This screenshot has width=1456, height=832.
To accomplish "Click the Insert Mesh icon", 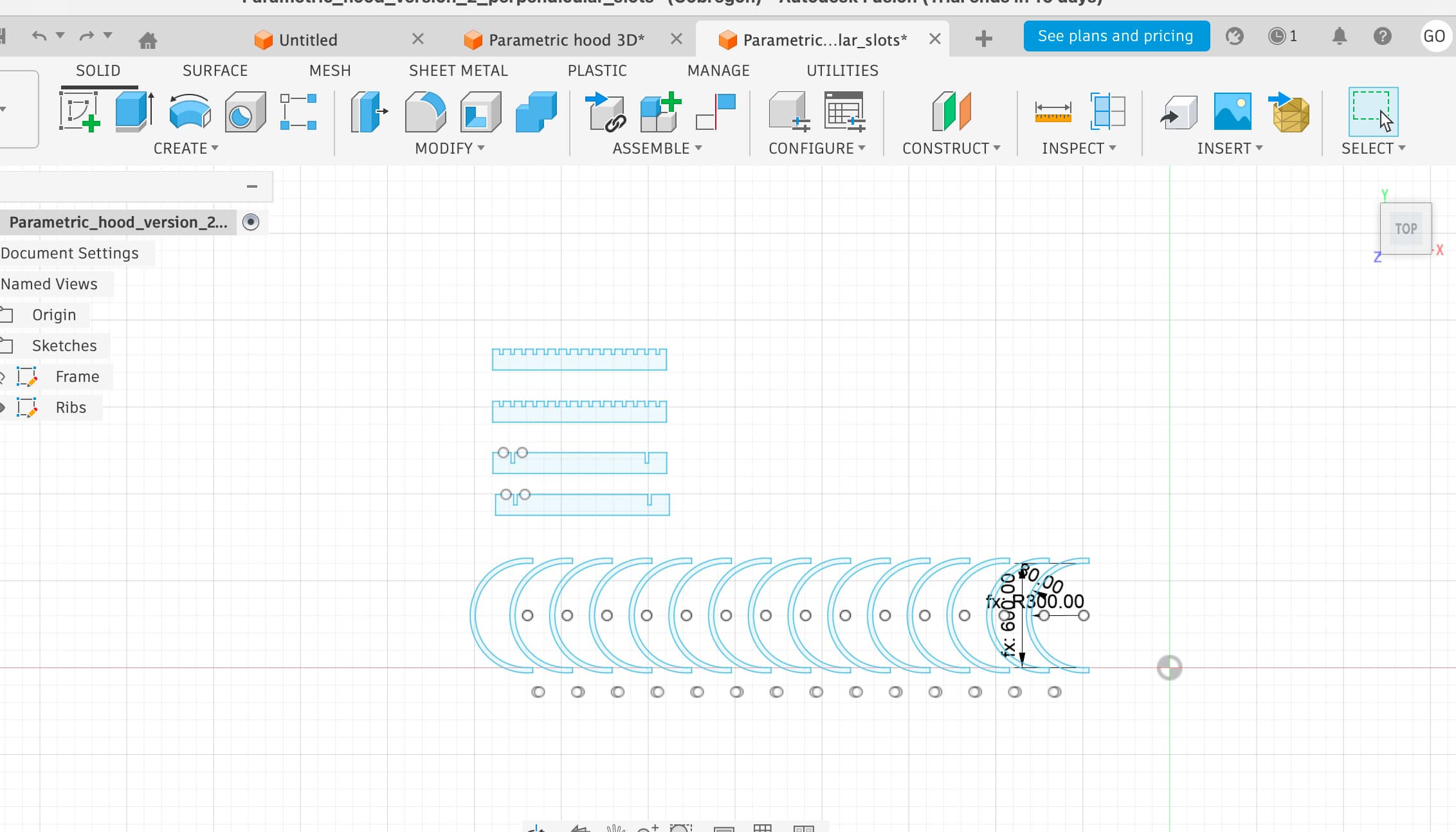I will point(1288,111).
